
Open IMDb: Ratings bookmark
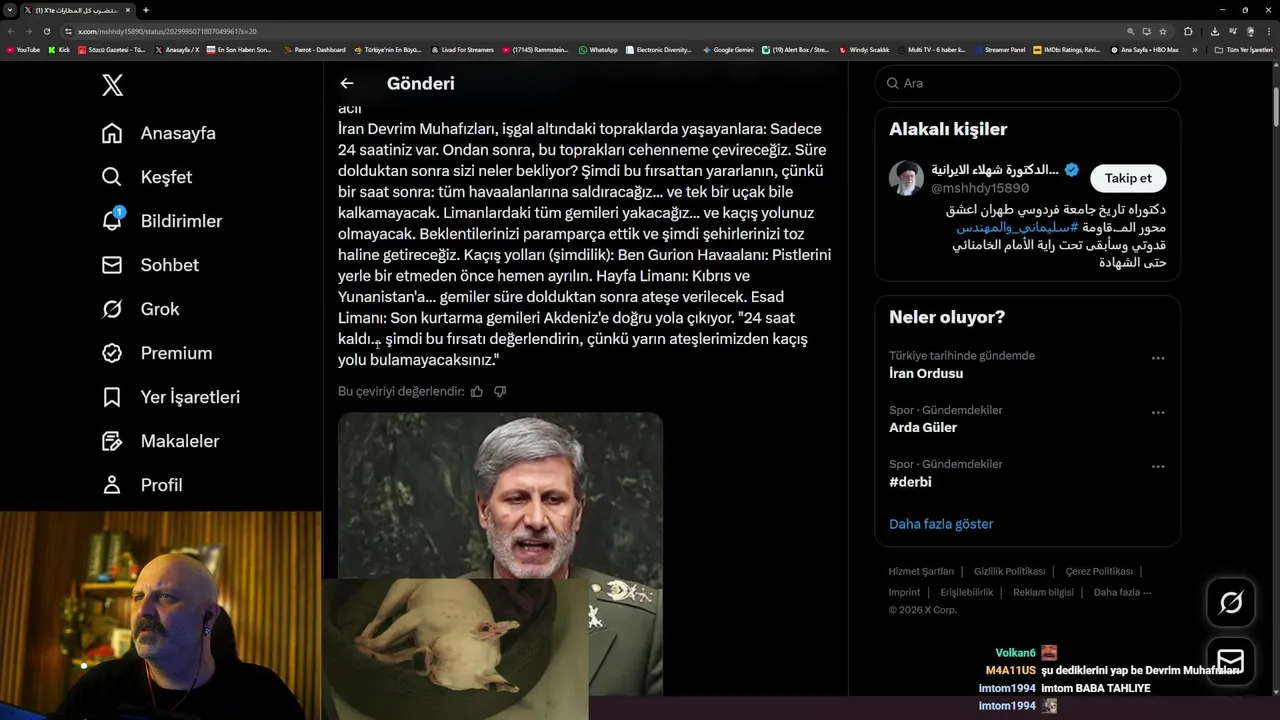coord(1067,49)
